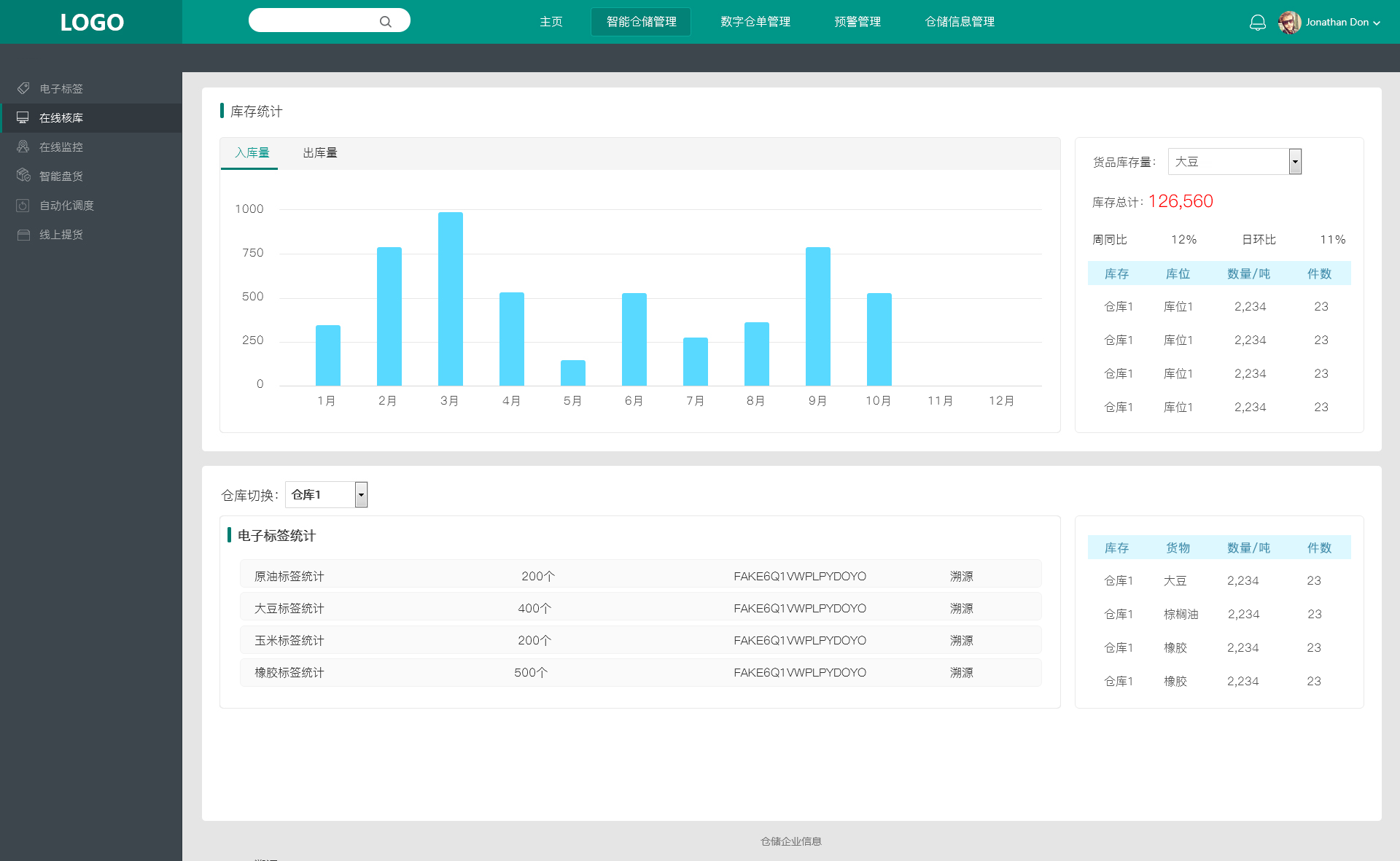Viewport: 1400px width, 861px height.
Task: Click the 在线核库 monitor icon
Action: tap(23, 117)
